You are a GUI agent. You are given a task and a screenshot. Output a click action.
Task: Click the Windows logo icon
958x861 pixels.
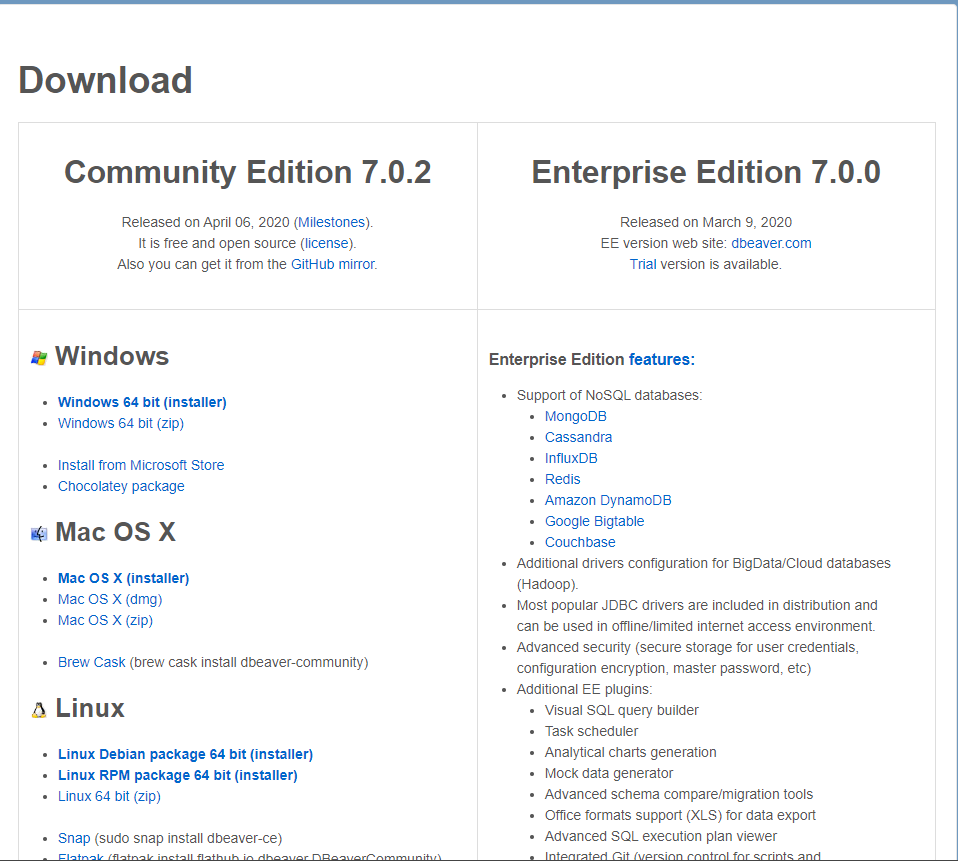39,358
